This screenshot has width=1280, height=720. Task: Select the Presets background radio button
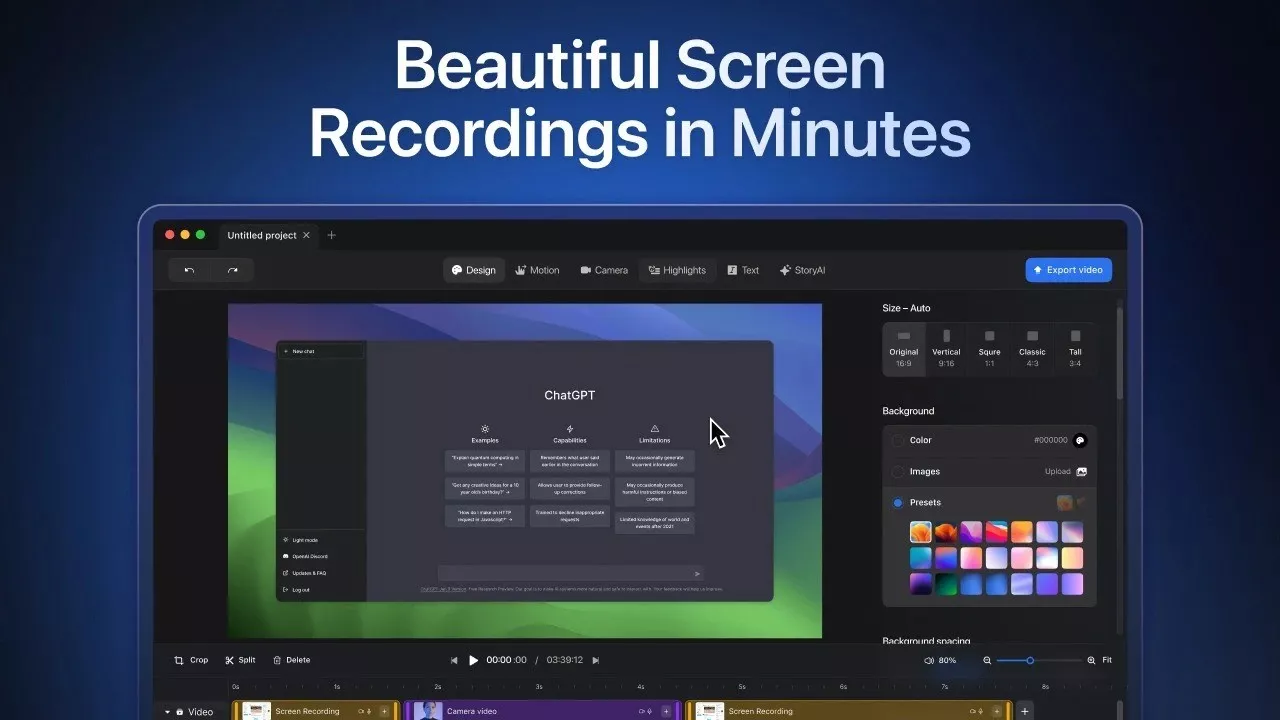[897, 503]
